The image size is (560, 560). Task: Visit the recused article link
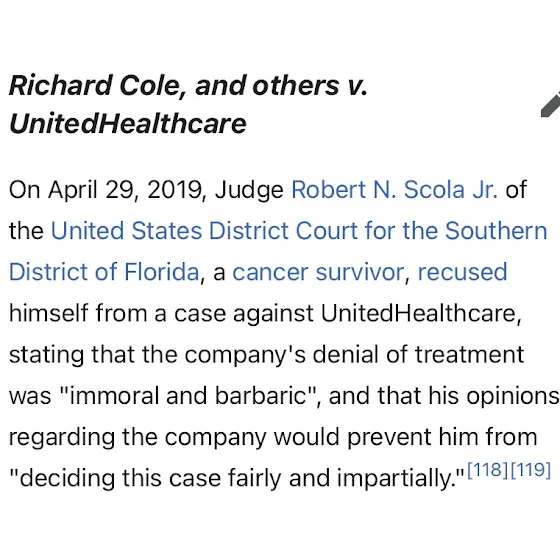pos(462,272)
